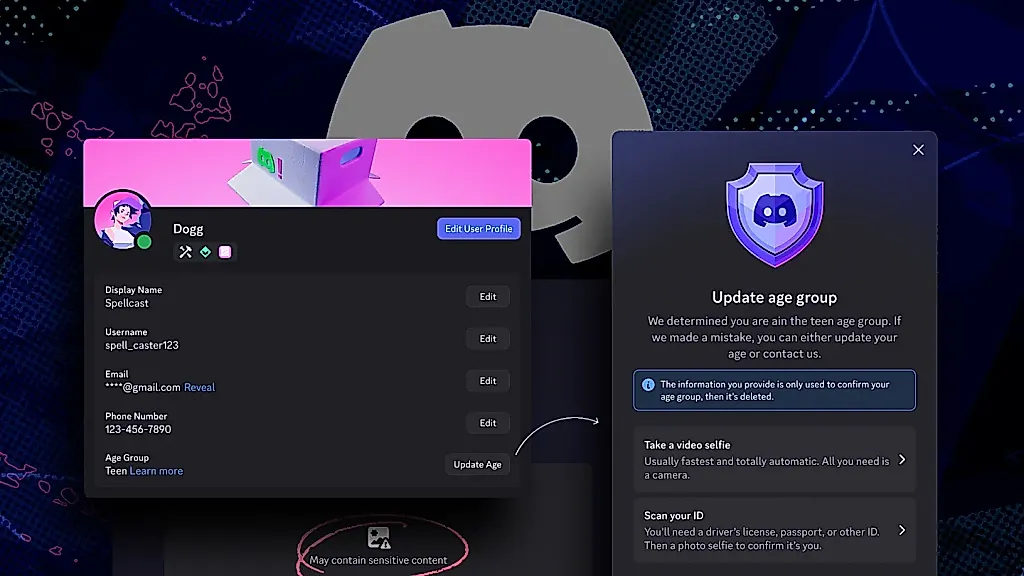1024x576 pixels.
Task: Choose the Scan your ID option
Action: (x=775, y=530)
